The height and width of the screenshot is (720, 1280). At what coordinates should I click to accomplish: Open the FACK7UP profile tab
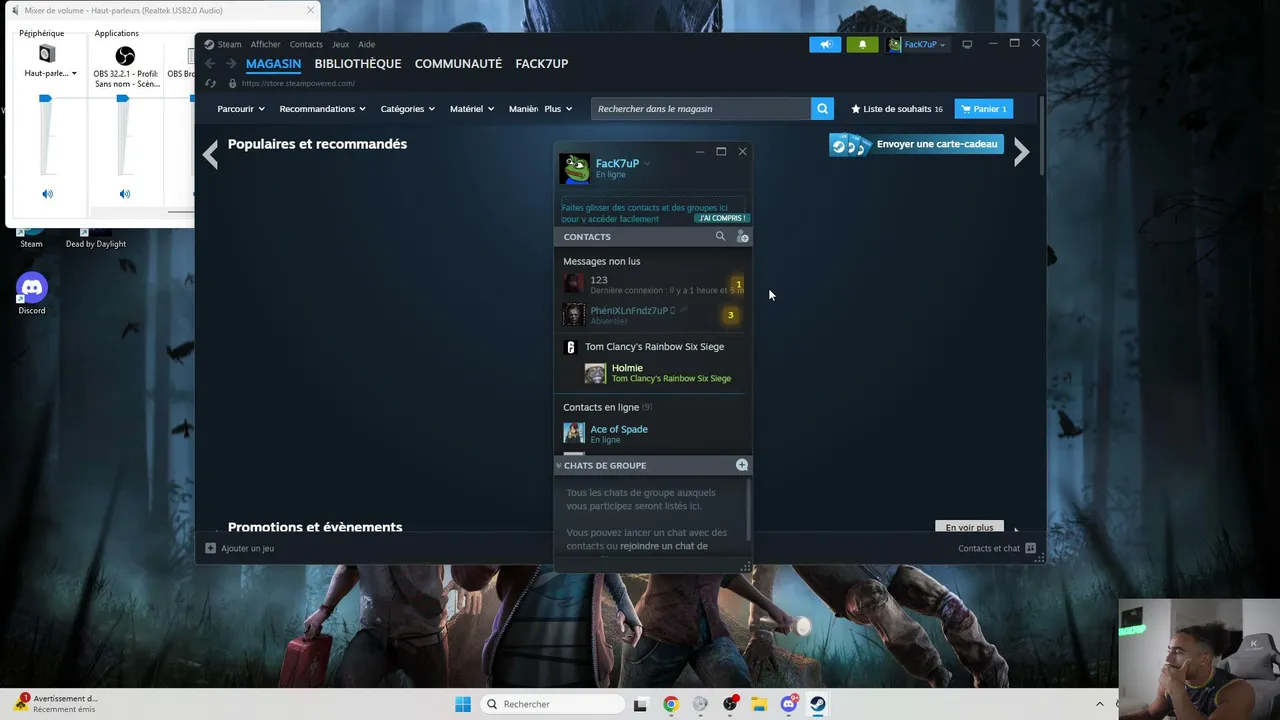pos(542,64)
